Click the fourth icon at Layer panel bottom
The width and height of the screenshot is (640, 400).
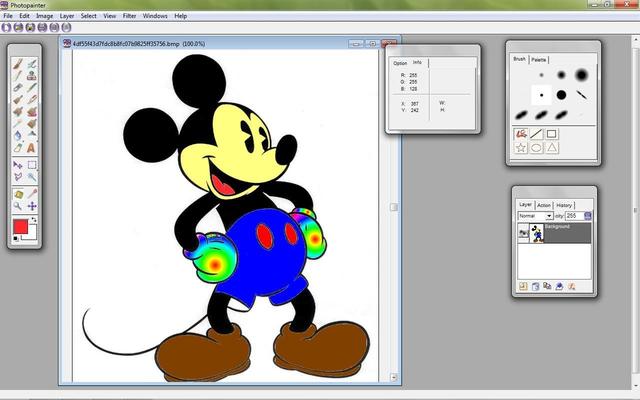(x=559, y=287)
